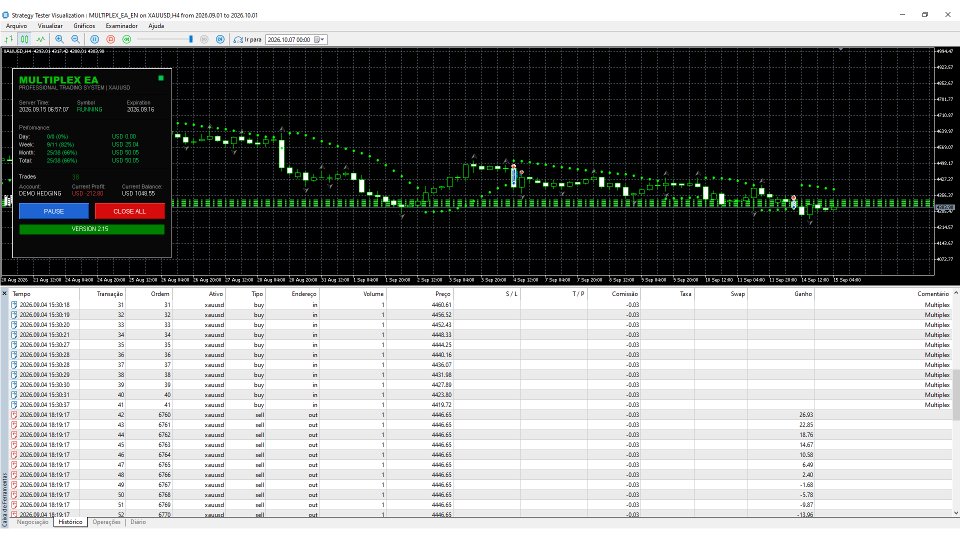
Task: Stop the visualization with red stop icon
Action: coord(111,39)
